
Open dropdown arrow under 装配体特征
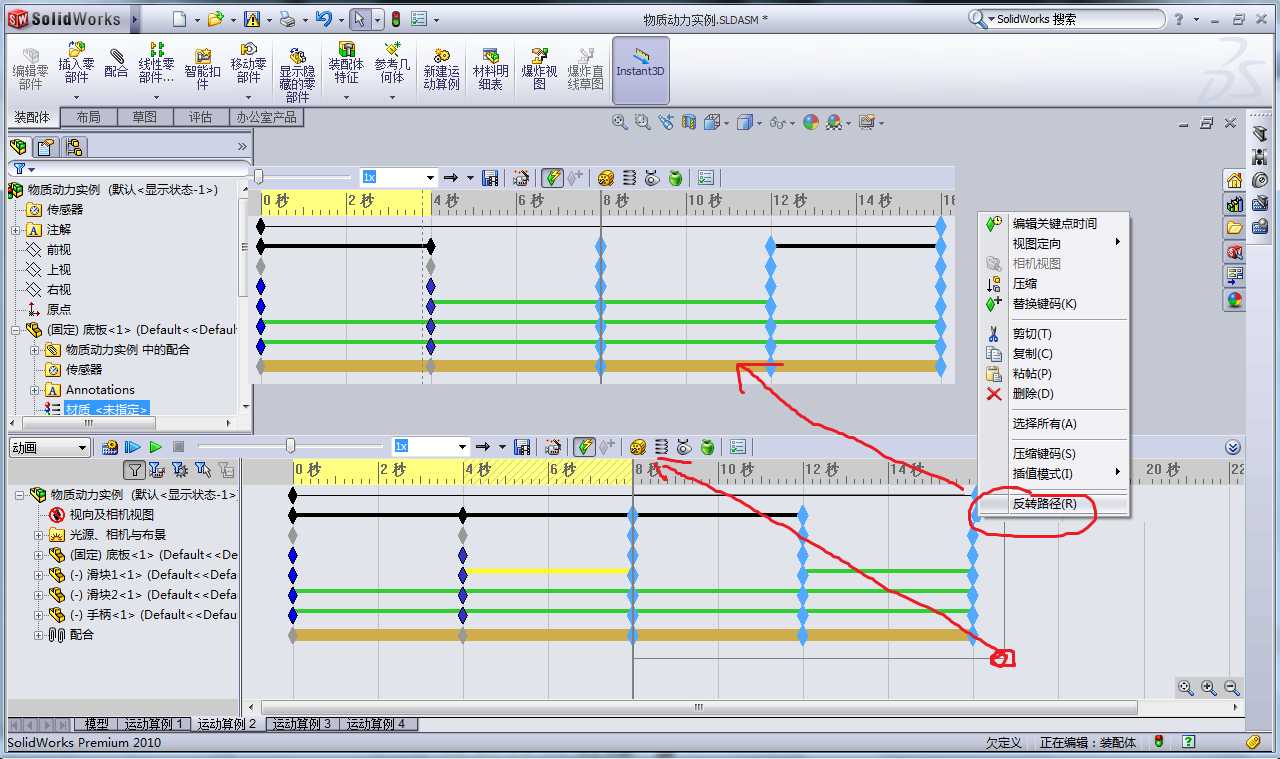point(346,97)
